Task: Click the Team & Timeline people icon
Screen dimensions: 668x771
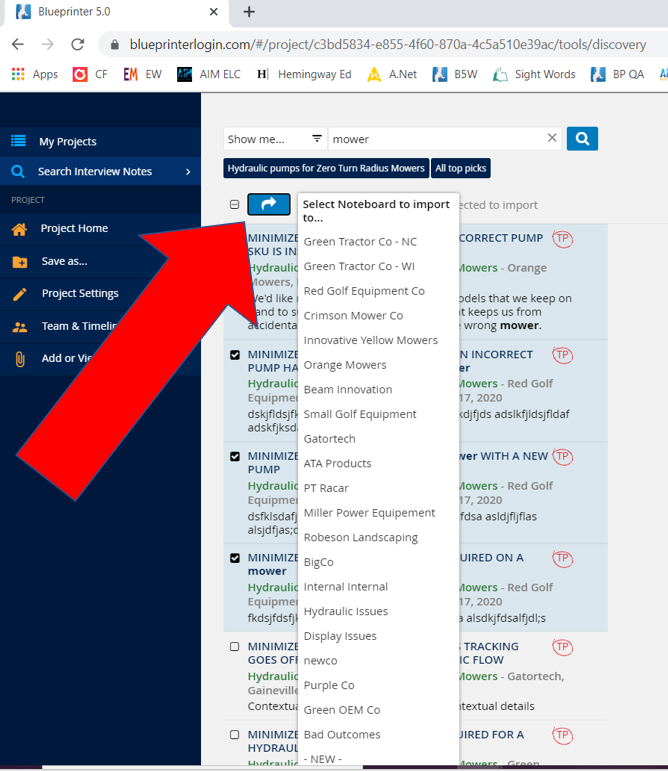Action: [x=20, y=326]
